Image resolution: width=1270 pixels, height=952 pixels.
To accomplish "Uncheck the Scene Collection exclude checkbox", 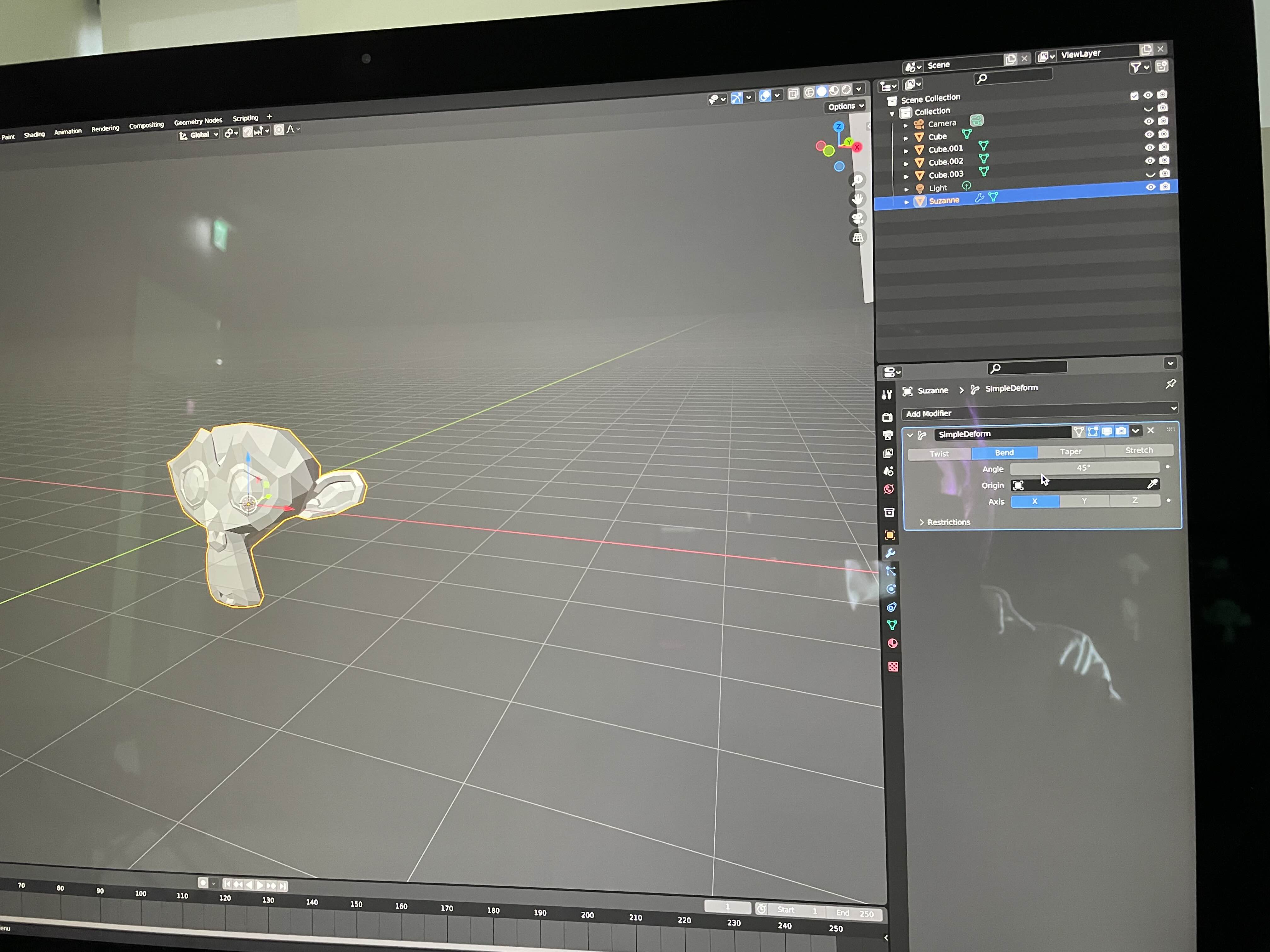I will click(x=1134, y=96).
